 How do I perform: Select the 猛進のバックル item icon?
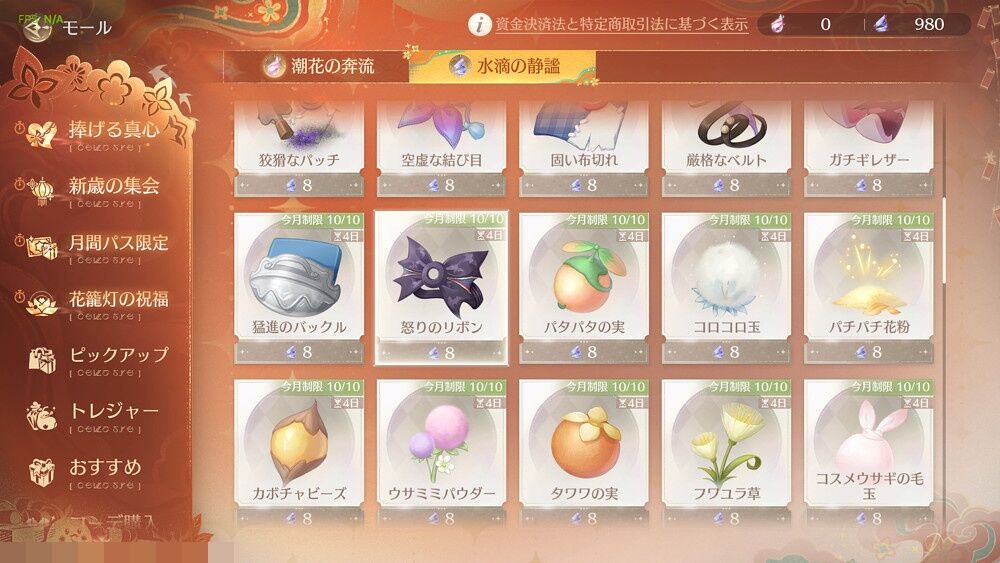tap(298, 274)
